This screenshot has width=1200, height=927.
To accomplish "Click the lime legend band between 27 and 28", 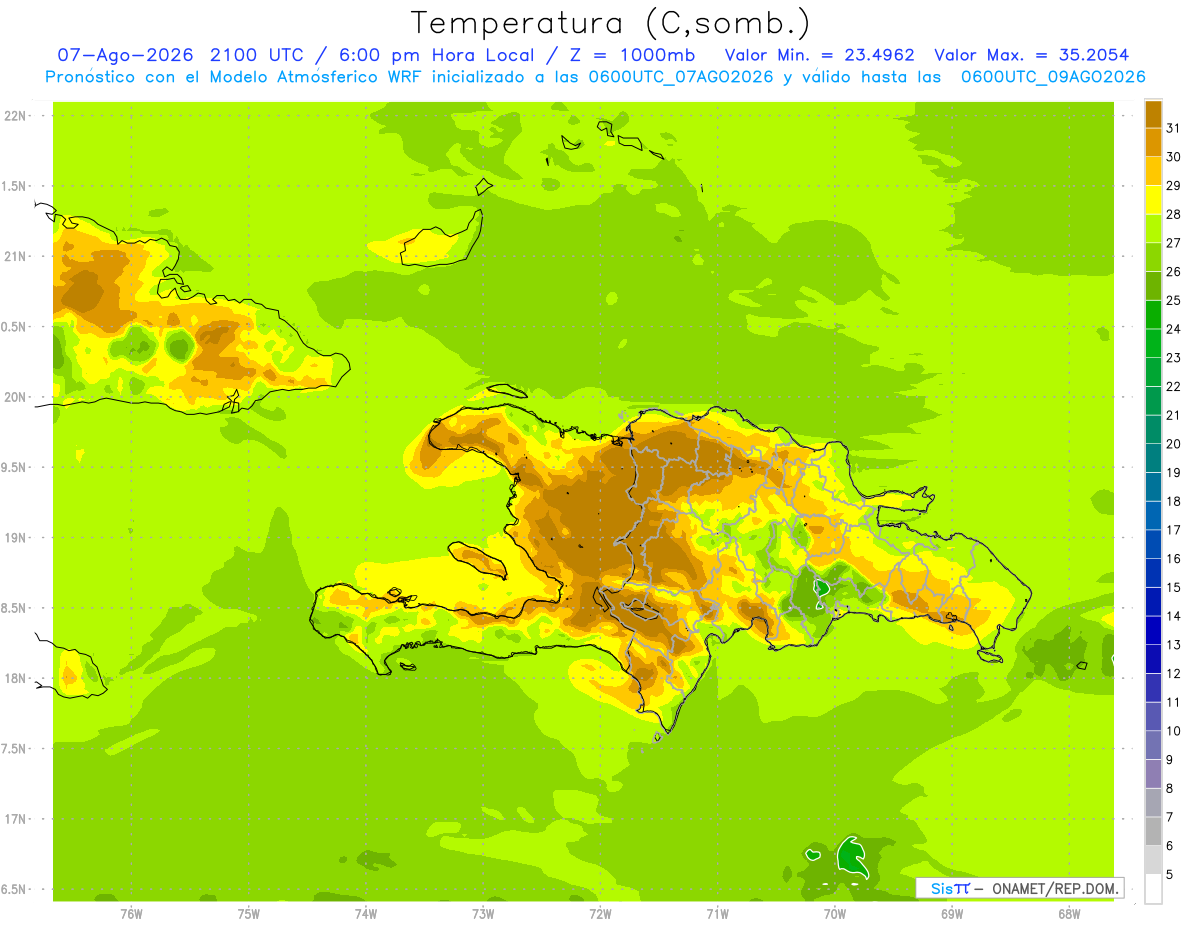I will pos(1153,228).
